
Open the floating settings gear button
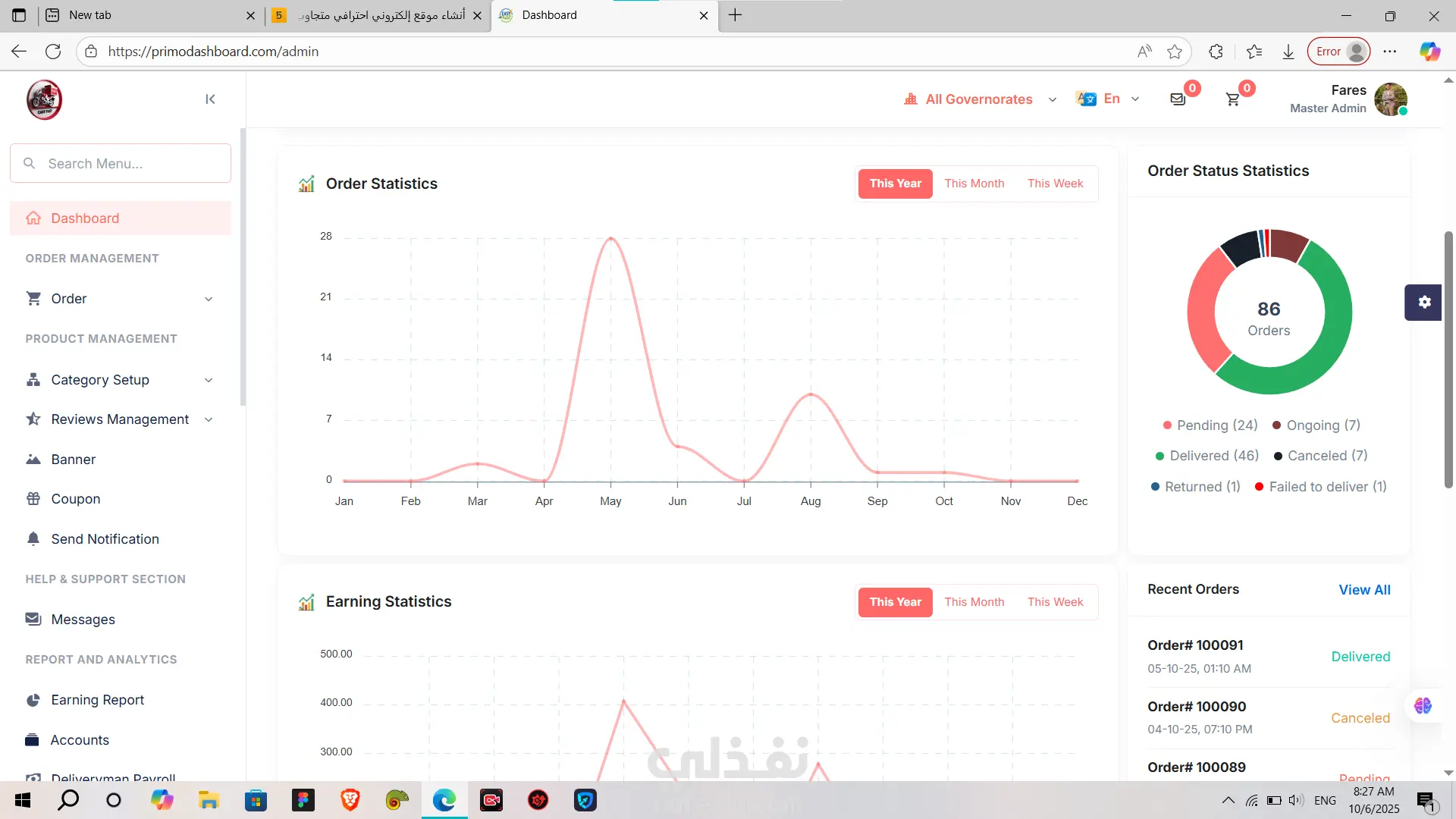click(1423, 302)
